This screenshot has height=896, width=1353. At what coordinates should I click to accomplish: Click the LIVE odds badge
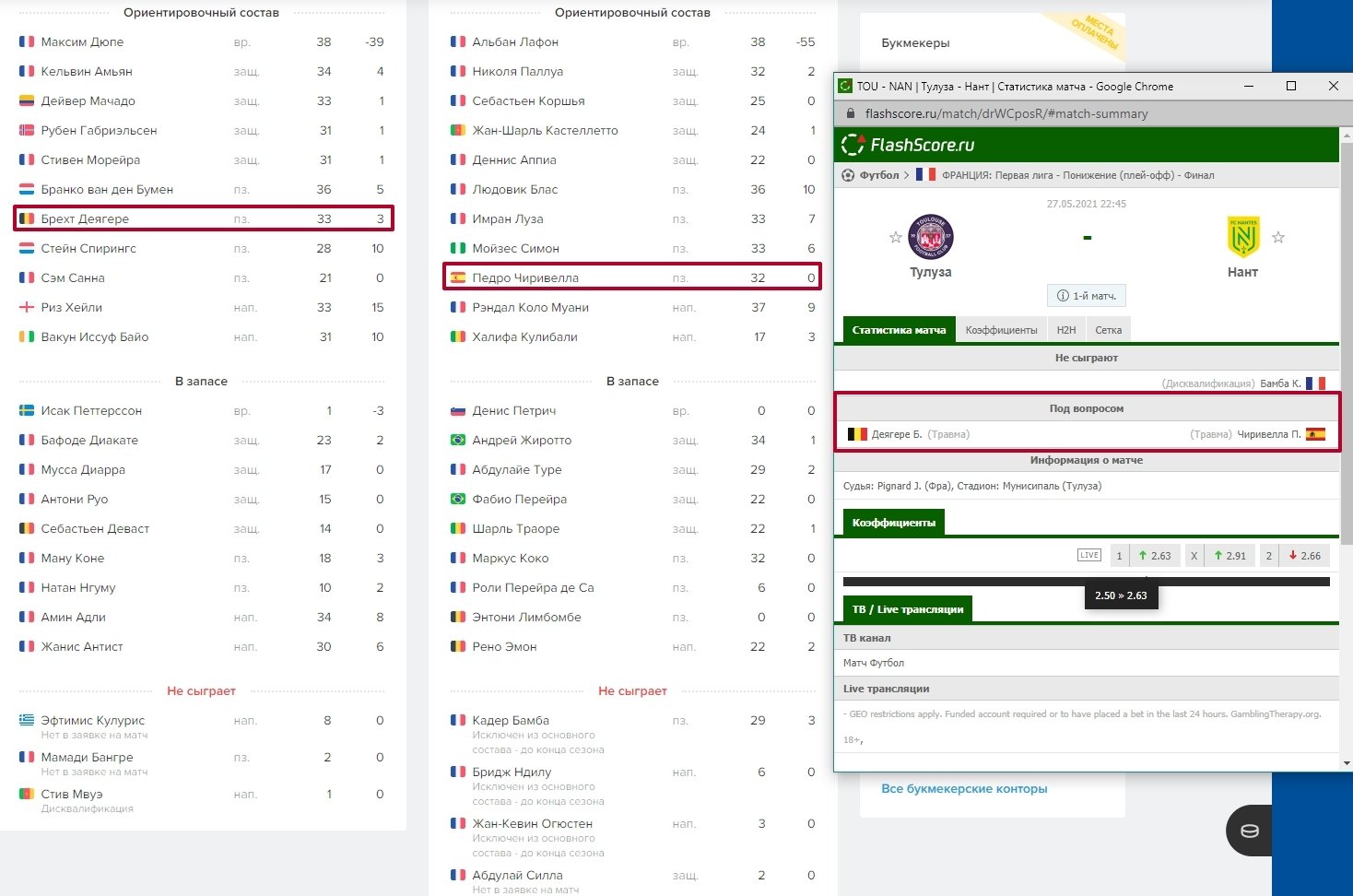tap(1088, 555)
